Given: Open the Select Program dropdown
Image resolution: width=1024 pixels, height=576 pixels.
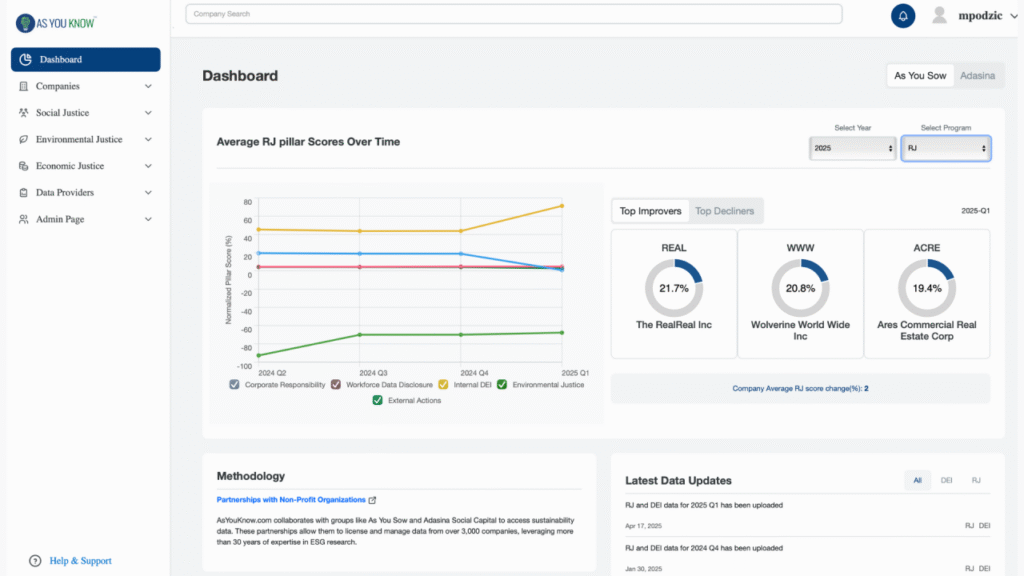Looking at the screenshot, I should [946, 148].
